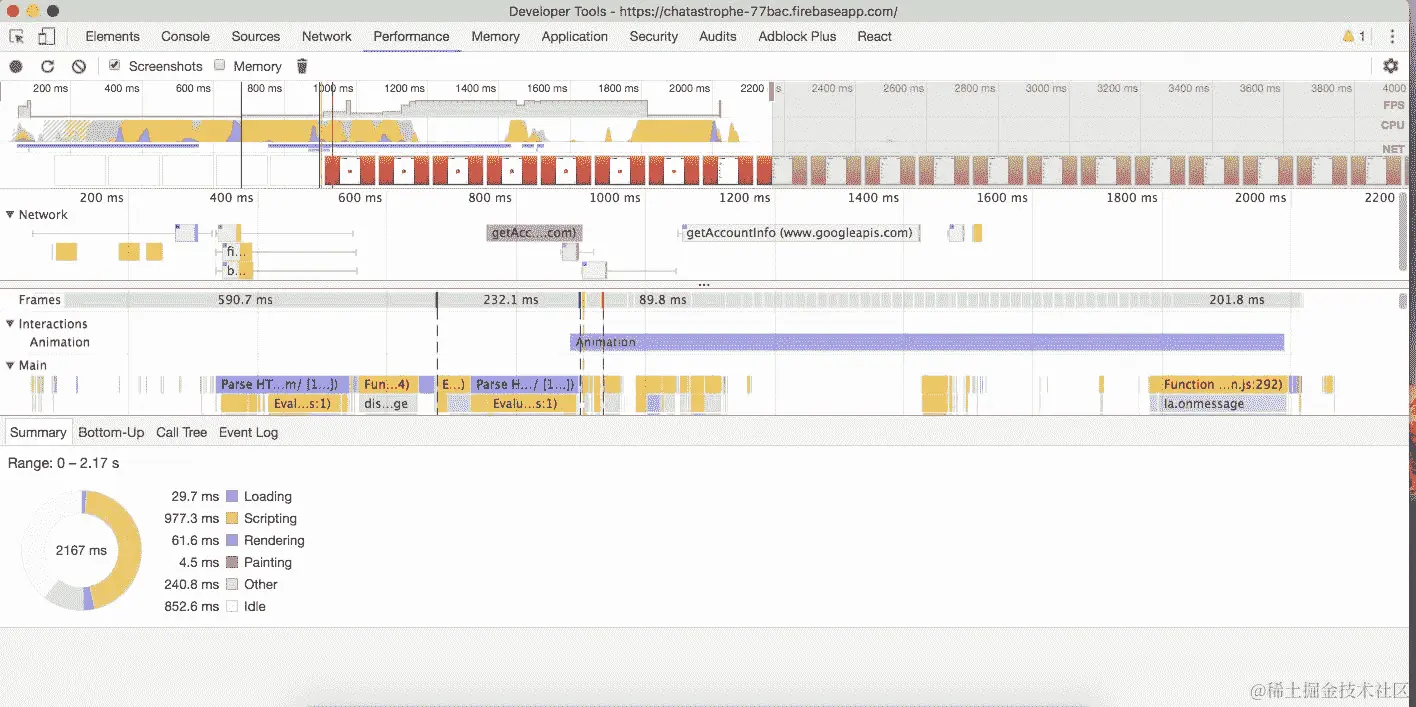
Task: Click the Other grey legend swatch
Action: (x=232, y=584)
